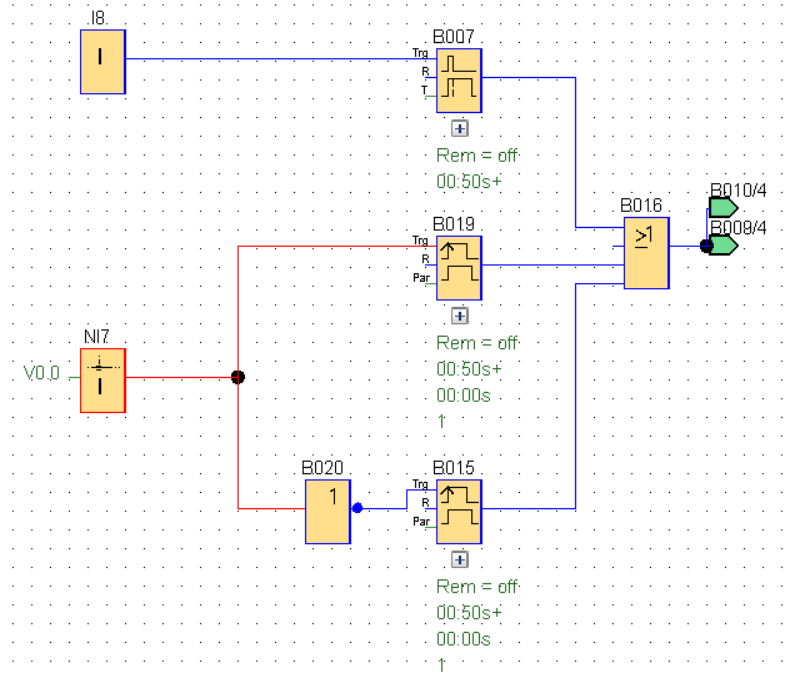
Task: Click 'Rem = off' under B019
Action: point(477,343)
